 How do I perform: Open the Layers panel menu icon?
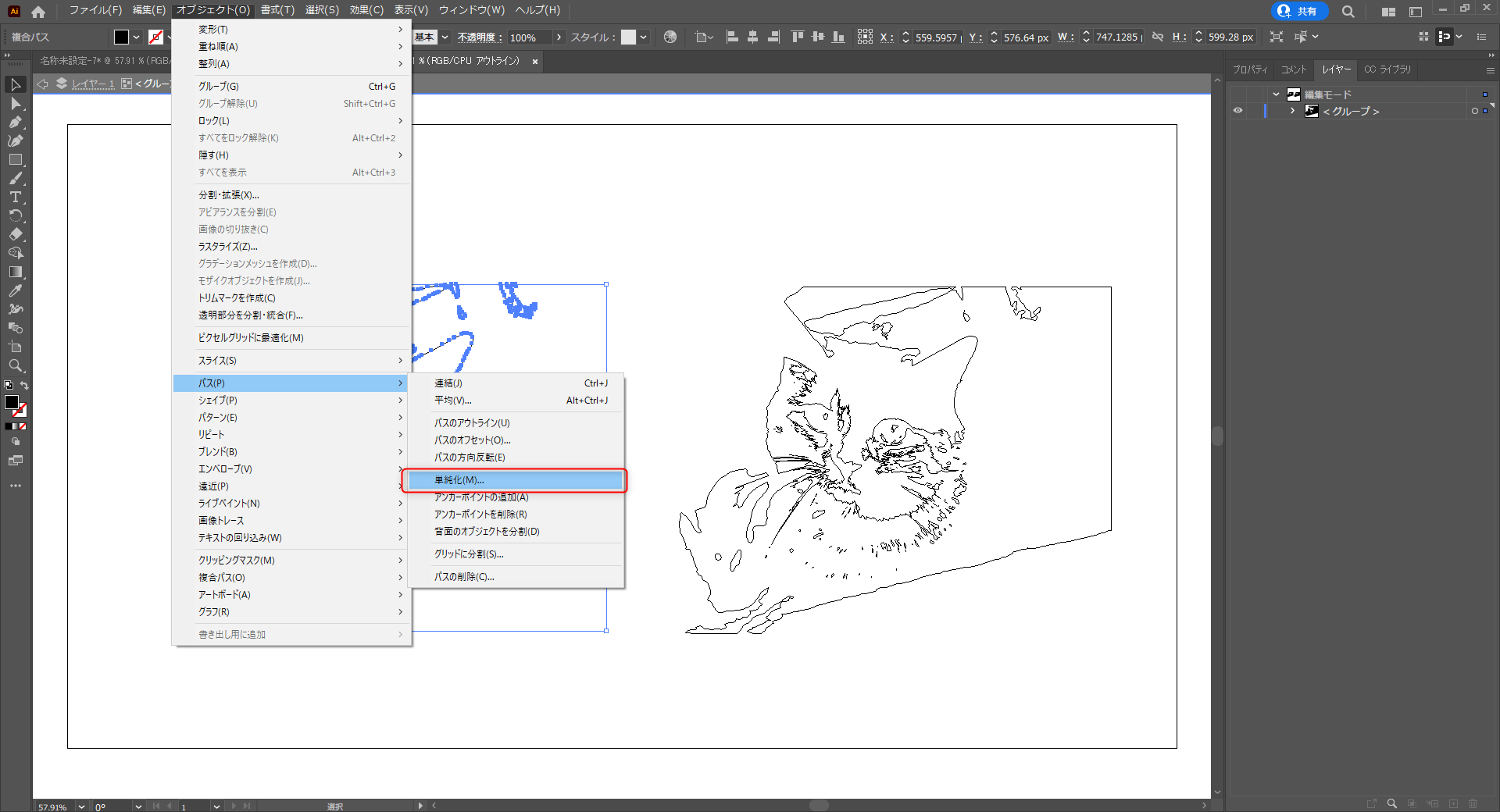click(x=1490, y=69)
